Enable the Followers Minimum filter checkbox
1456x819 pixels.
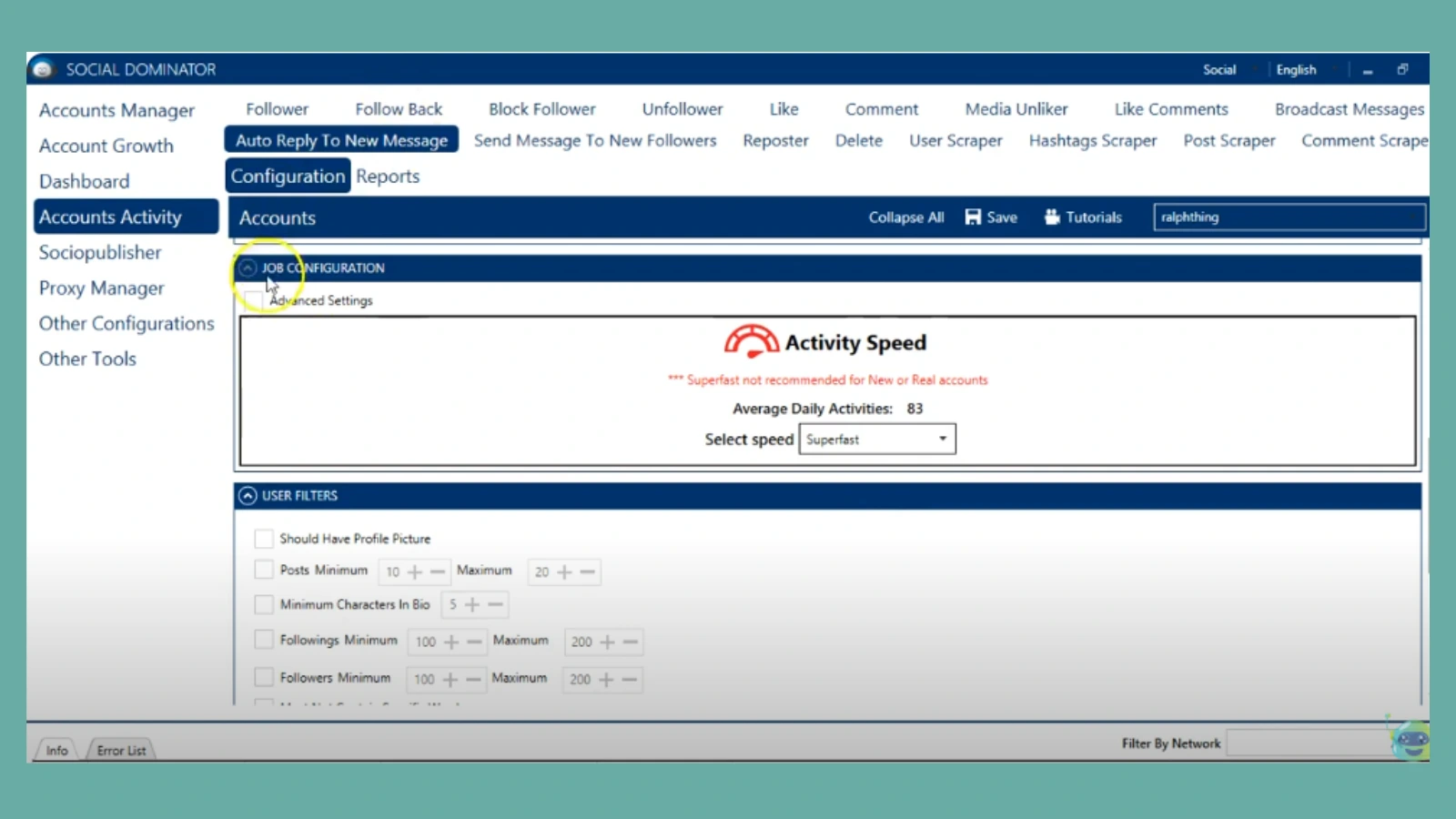264,677
